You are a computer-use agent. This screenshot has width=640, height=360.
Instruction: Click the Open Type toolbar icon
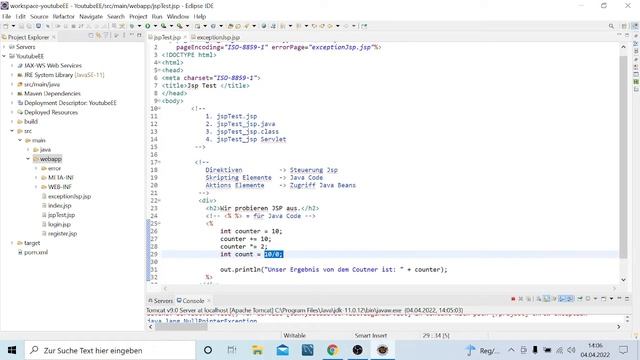pos(230,26)
